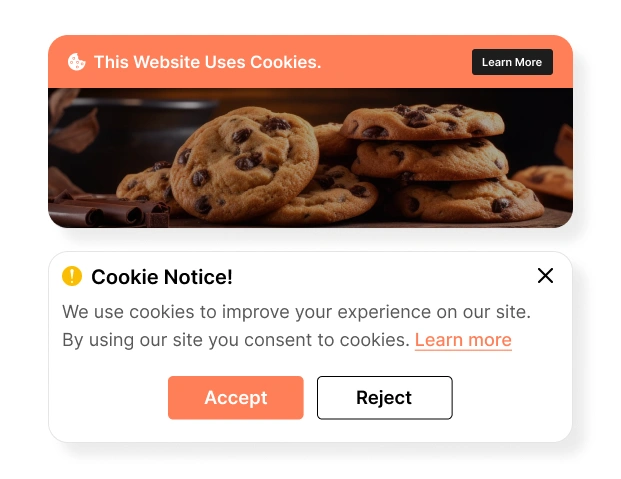Accept cookies with the orange Accept button

point(236,397)
